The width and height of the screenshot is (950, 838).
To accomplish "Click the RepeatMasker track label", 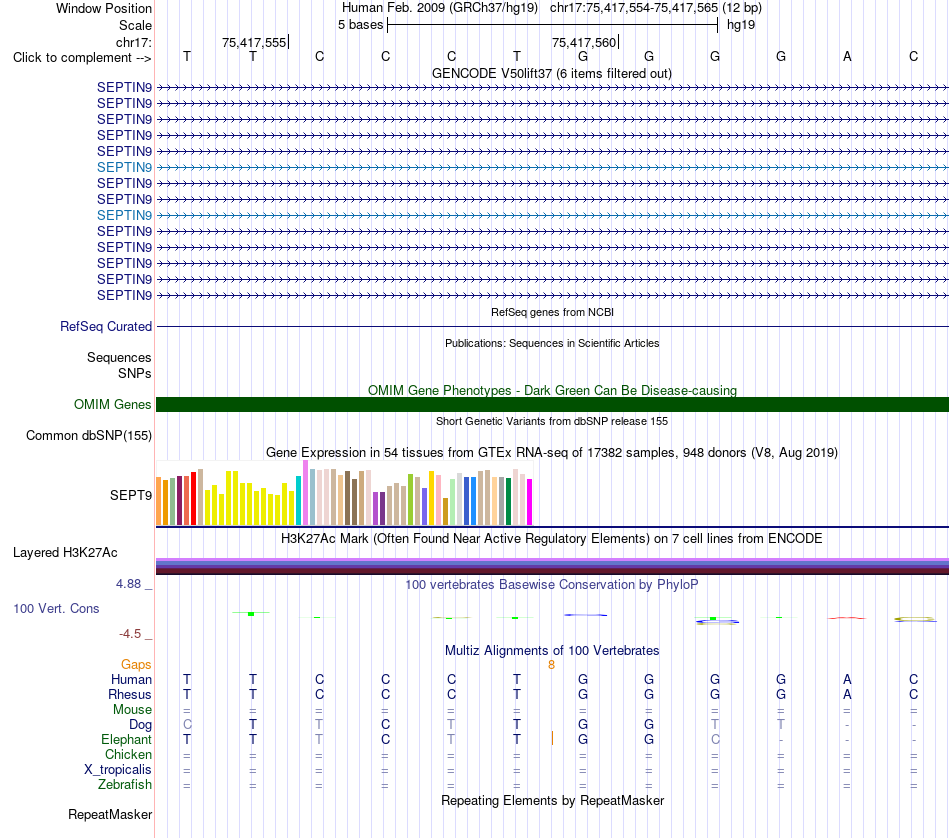I will [x=110, y=814].
